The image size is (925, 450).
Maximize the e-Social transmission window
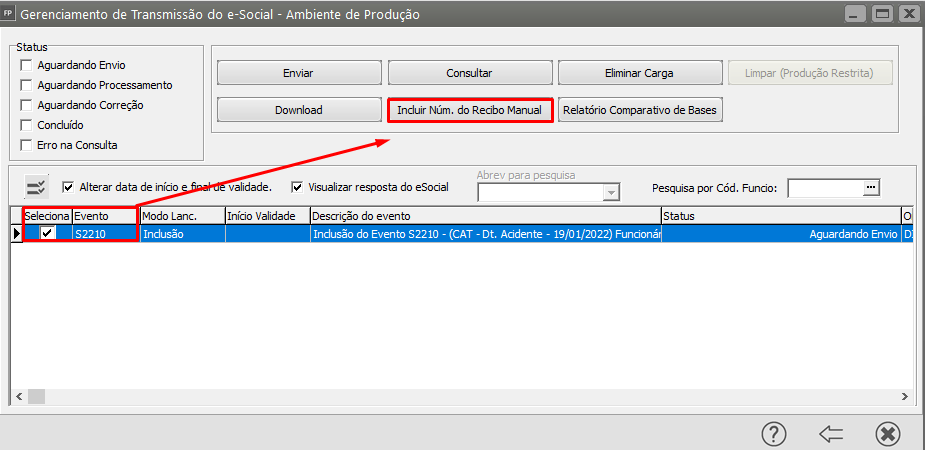coord(882,13)
